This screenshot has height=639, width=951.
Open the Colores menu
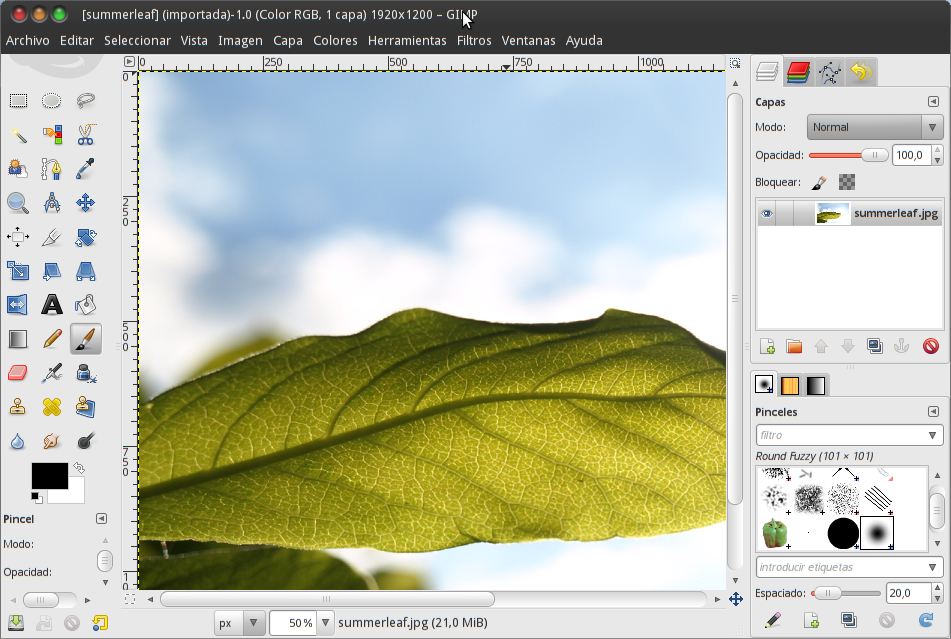(x=335, y=41)
